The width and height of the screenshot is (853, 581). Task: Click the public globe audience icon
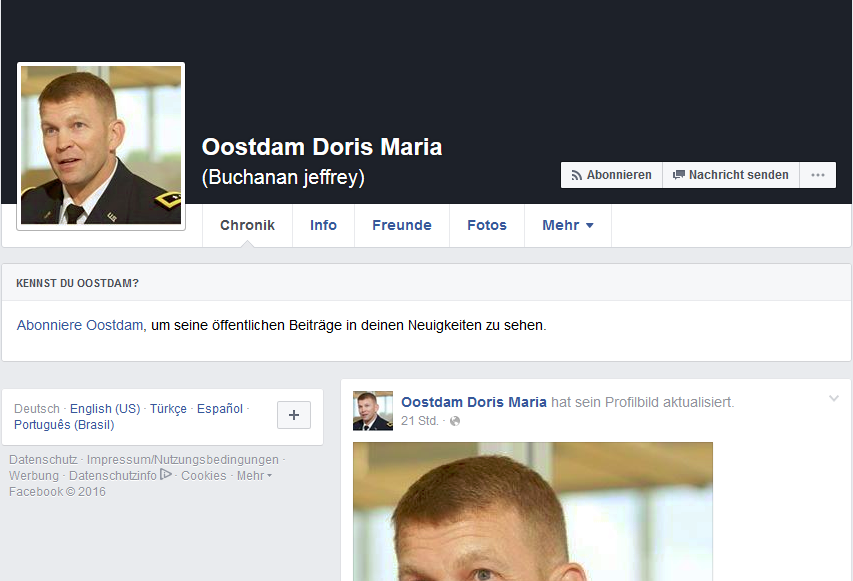(x=455, y=421)
